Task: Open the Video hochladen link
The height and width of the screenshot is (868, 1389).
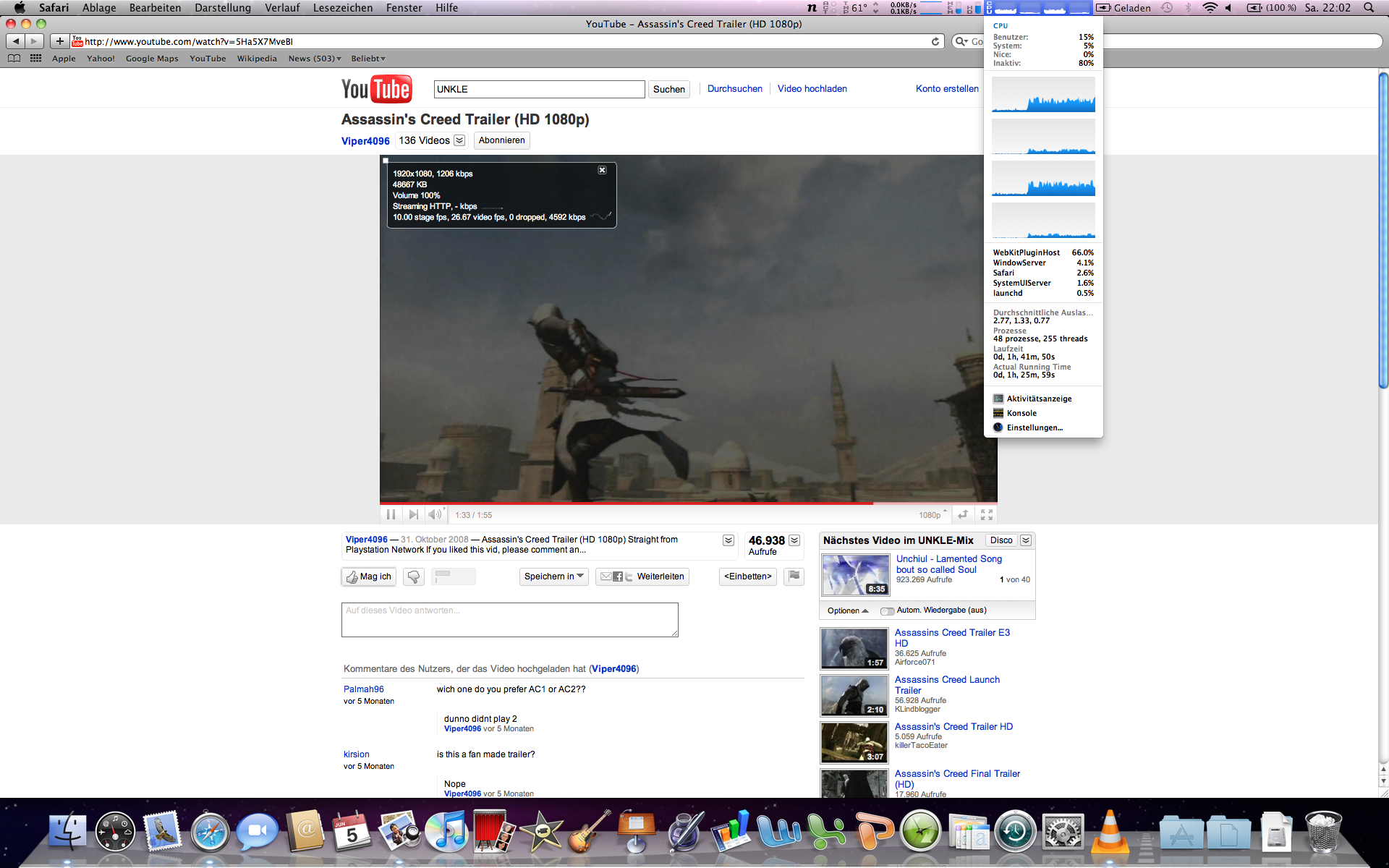Action: point(812,88)
